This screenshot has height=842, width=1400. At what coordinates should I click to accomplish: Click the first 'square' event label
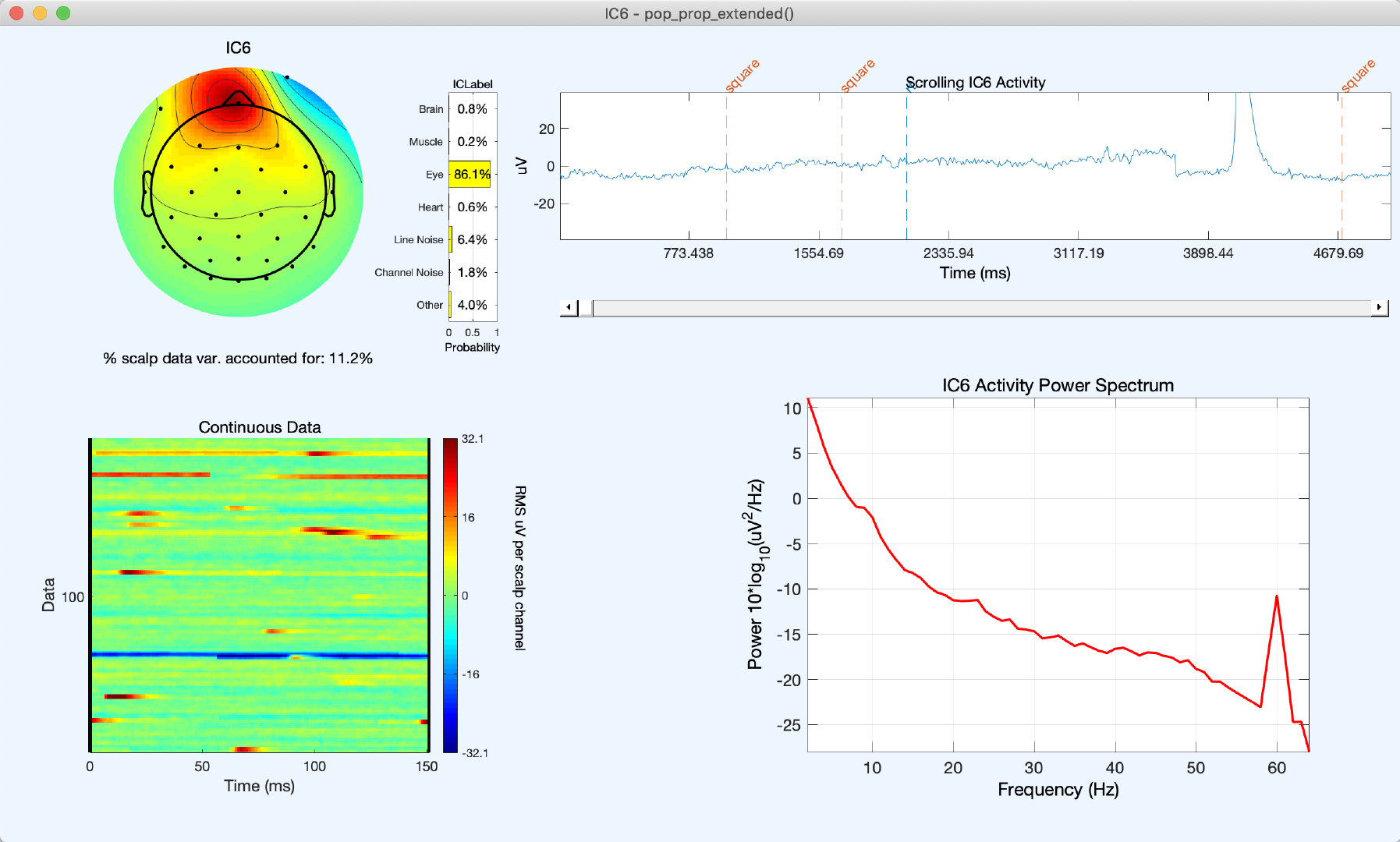742,76
